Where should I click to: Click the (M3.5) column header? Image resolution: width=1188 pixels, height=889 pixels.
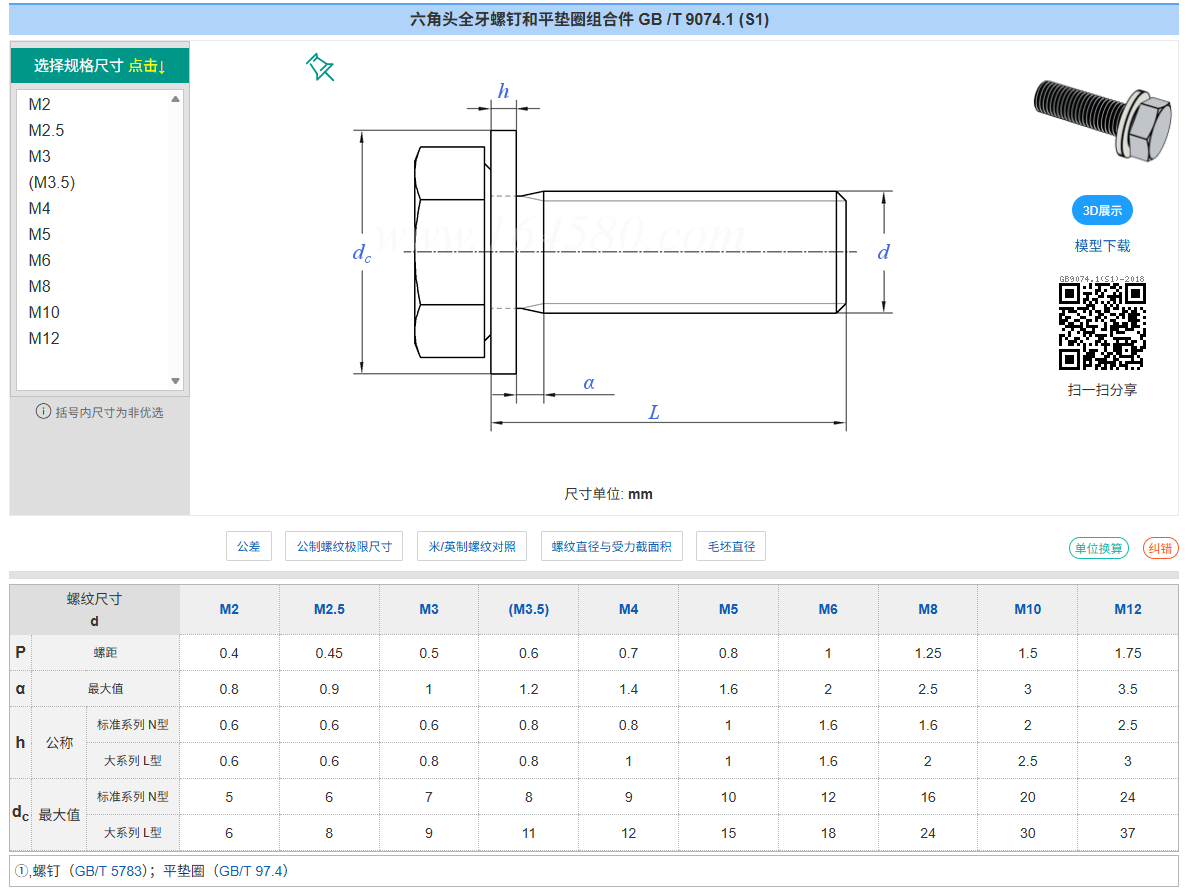tap(529, 609)
